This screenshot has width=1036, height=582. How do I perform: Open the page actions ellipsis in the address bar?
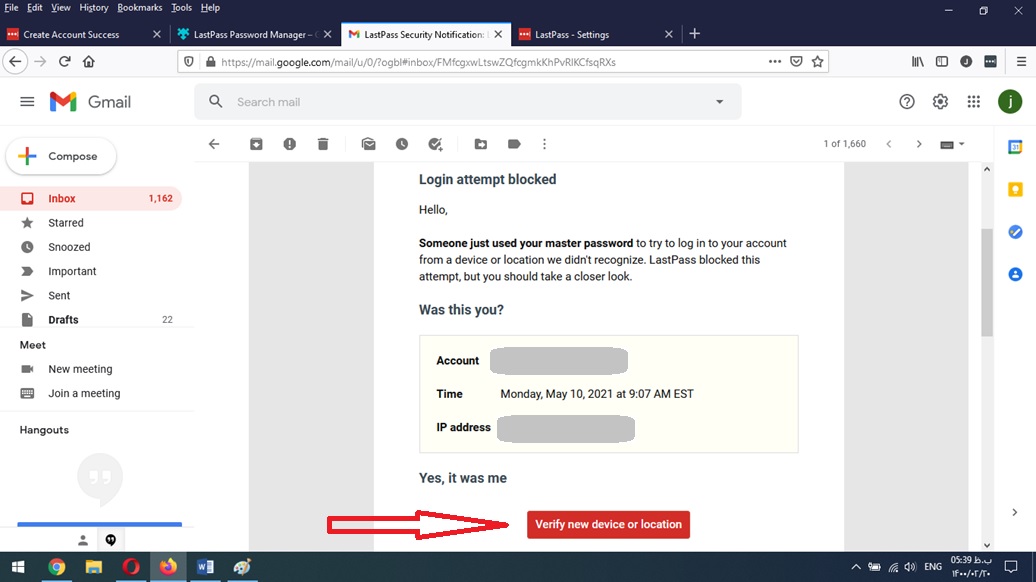(x=775, y=61)
